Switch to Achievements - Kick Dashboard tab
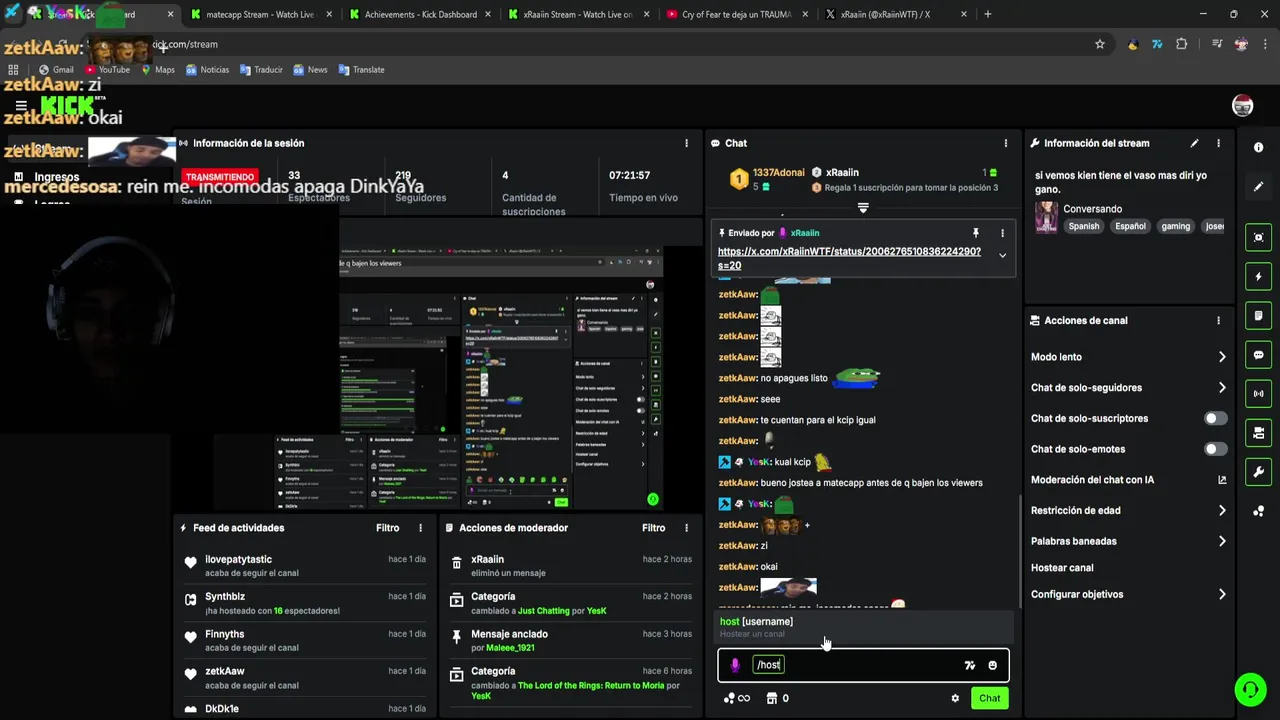The height and width of the screenshot is (720, 1280). (420, 14)
